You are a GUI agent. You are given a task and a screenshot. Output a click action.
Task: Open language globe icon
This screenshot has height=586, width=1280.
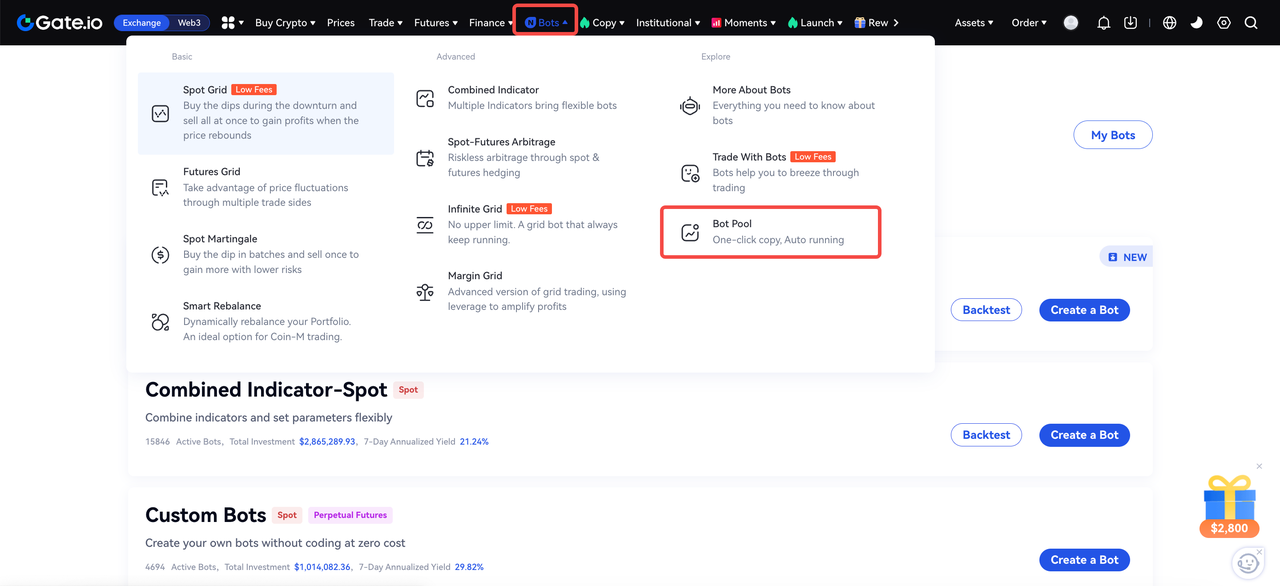point(1169,23)
